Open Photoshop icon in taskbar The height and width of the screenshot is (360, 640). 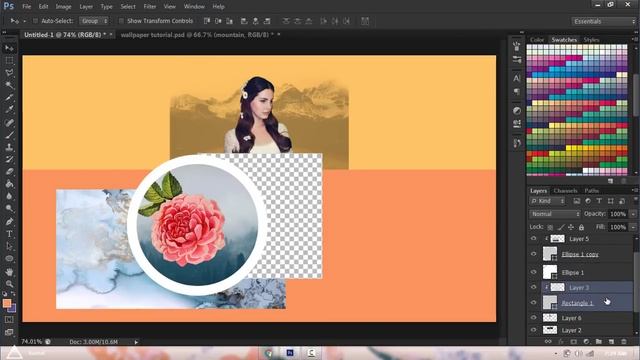290,353
